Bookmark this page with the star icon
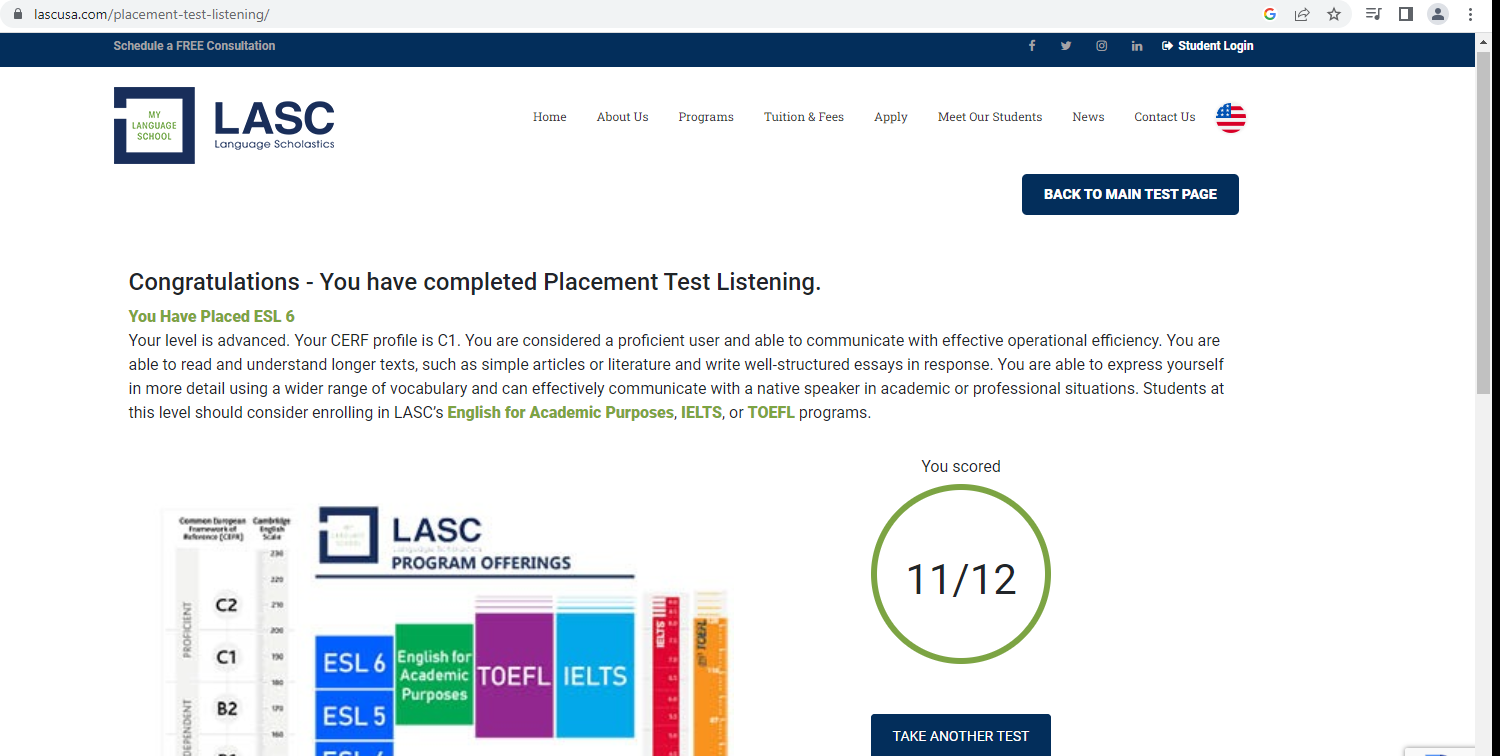 point(1335,14)
